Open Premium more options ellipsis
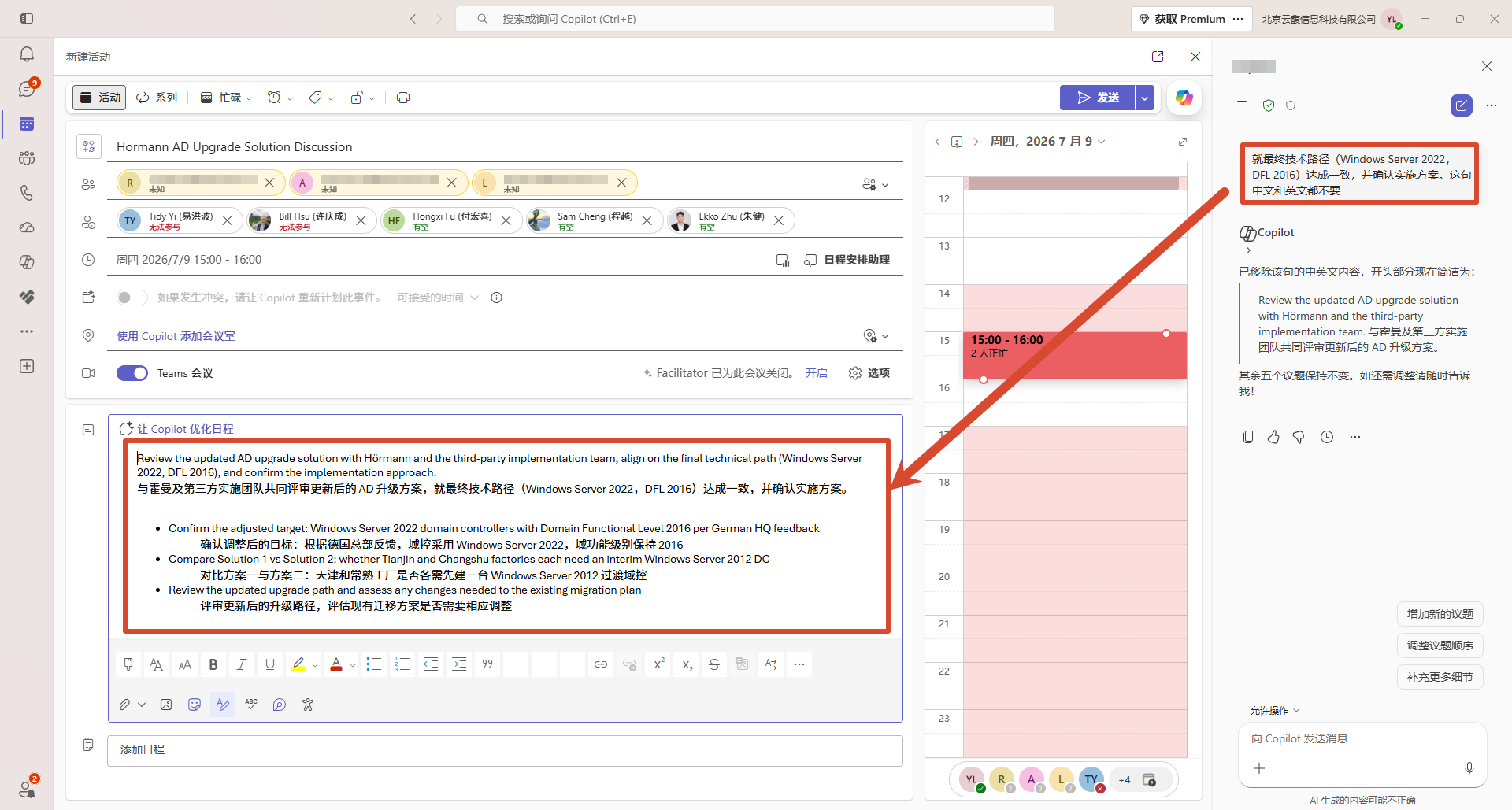1512x810 pixels. [x=1239, y=19]
